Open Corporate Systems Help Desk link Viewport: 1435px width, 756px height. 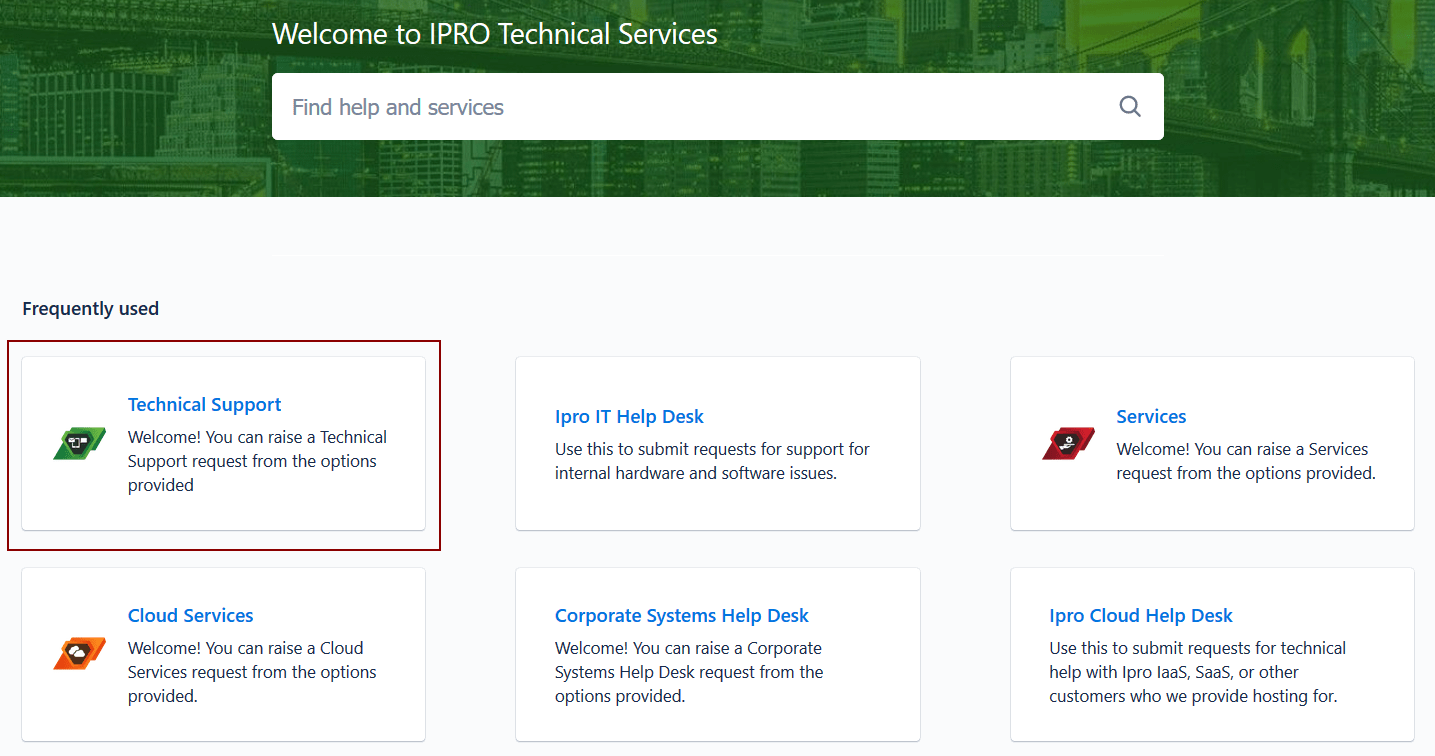682,615
